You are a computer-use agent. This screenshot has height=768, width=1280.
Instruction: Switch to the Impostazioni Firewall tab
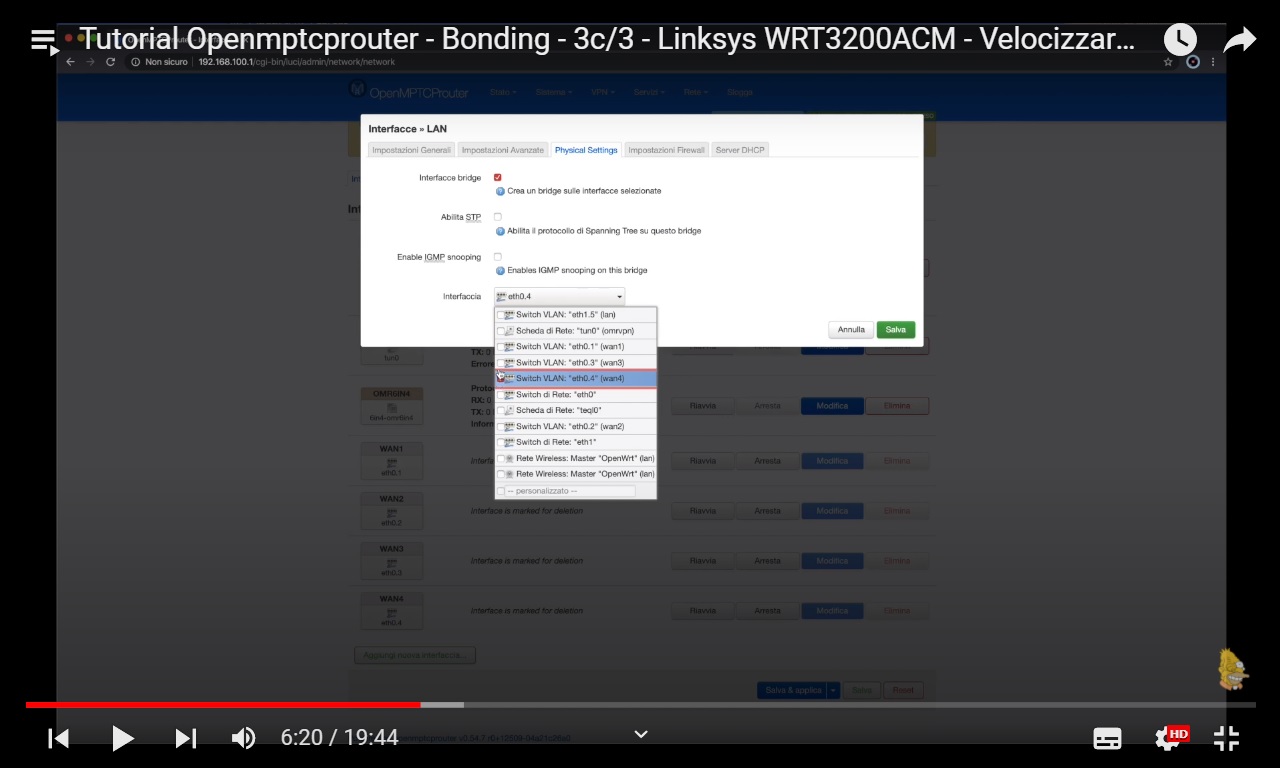(666, 149)
